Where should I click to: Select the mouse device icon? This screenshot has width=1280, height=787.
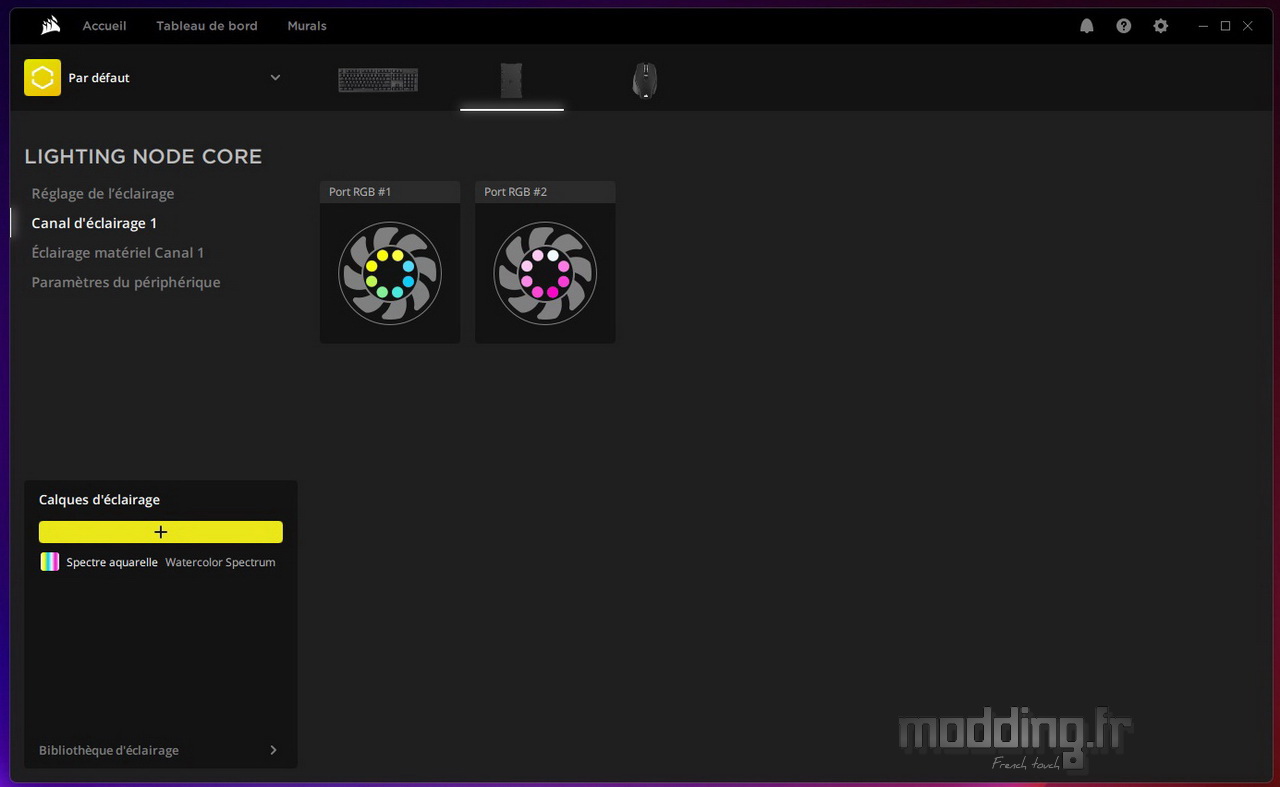click(645, 80)
